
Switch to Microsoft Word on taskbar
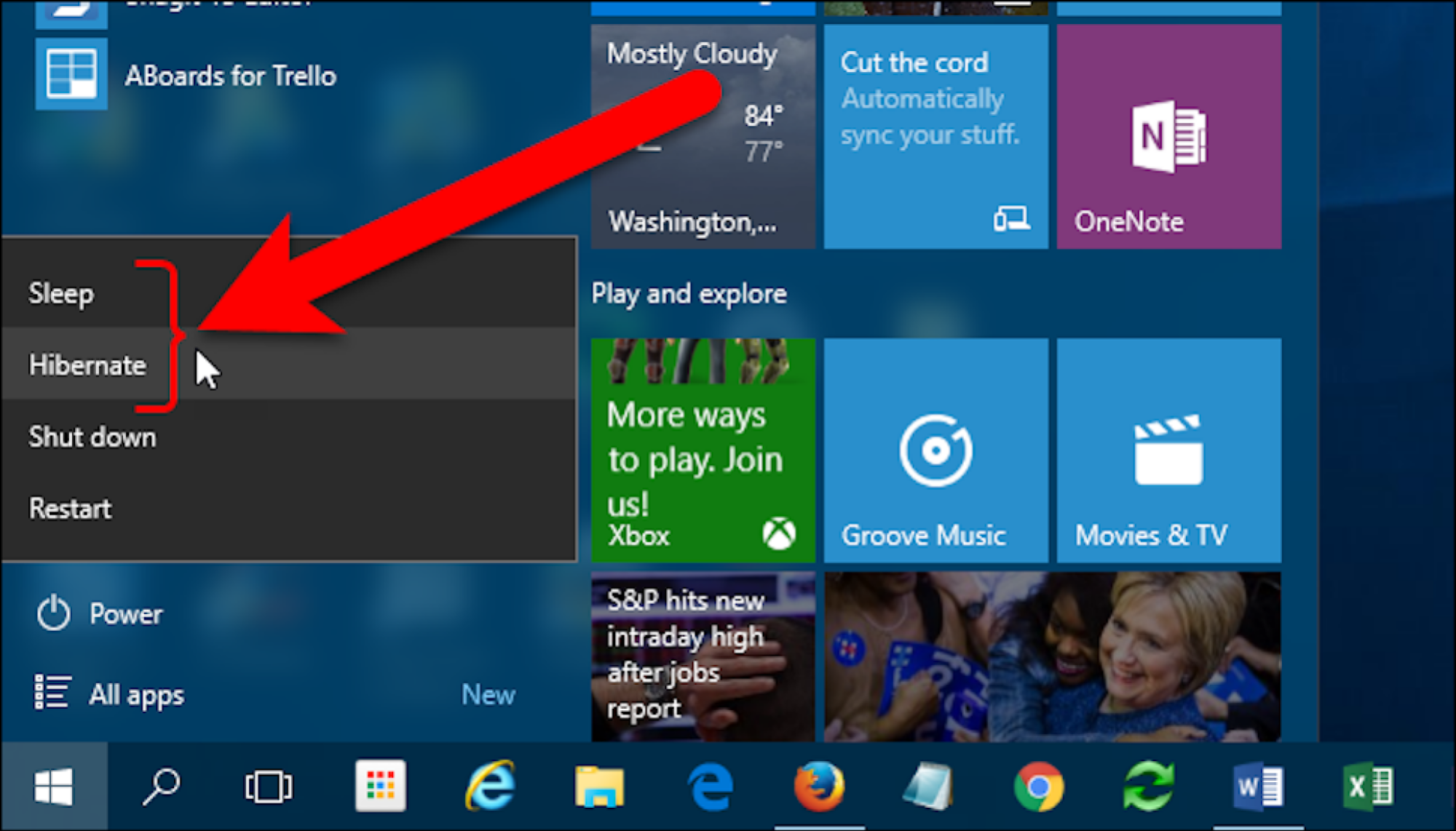(1257, 786)
